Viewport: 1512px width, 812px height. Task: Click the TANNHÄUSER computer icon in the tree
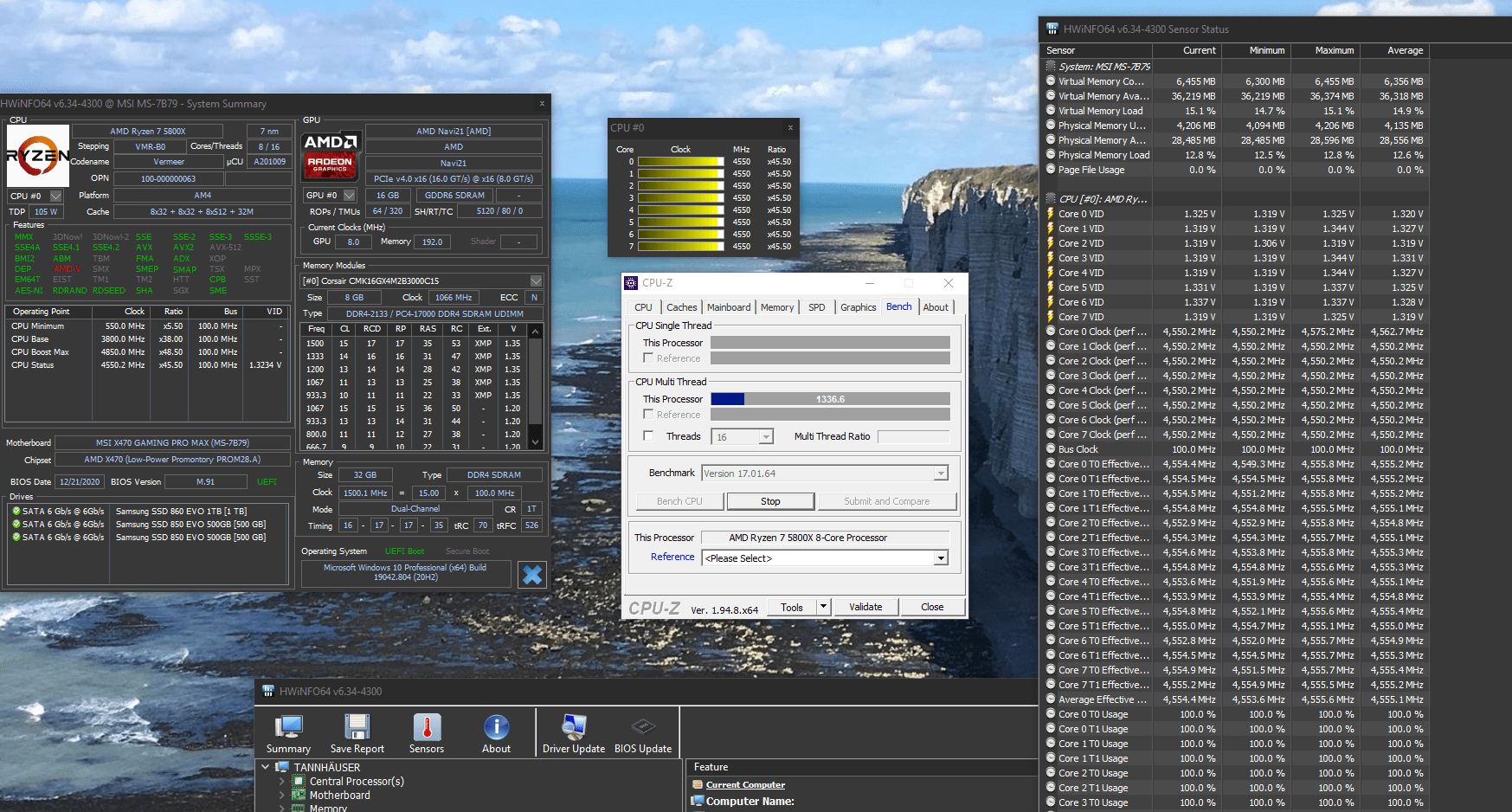(x=282, y=767)
